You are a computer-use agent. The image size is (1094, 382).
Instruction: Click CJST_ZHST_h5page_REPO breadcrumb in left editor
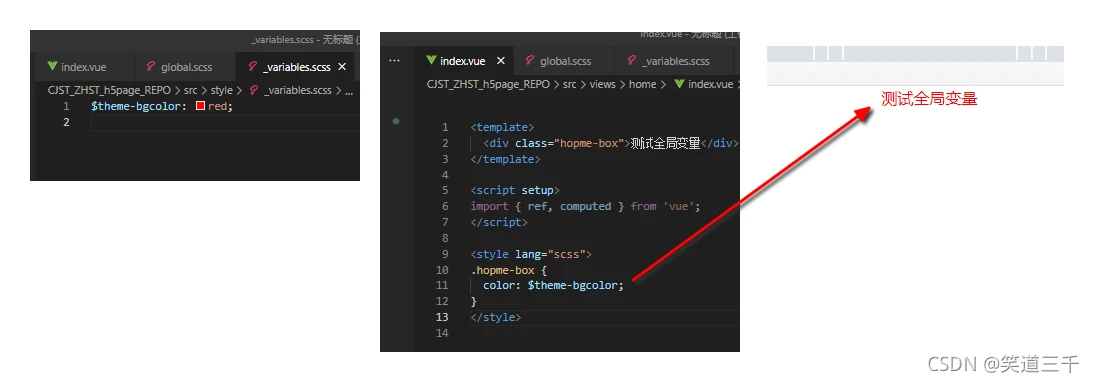click(x=108, y=91)
